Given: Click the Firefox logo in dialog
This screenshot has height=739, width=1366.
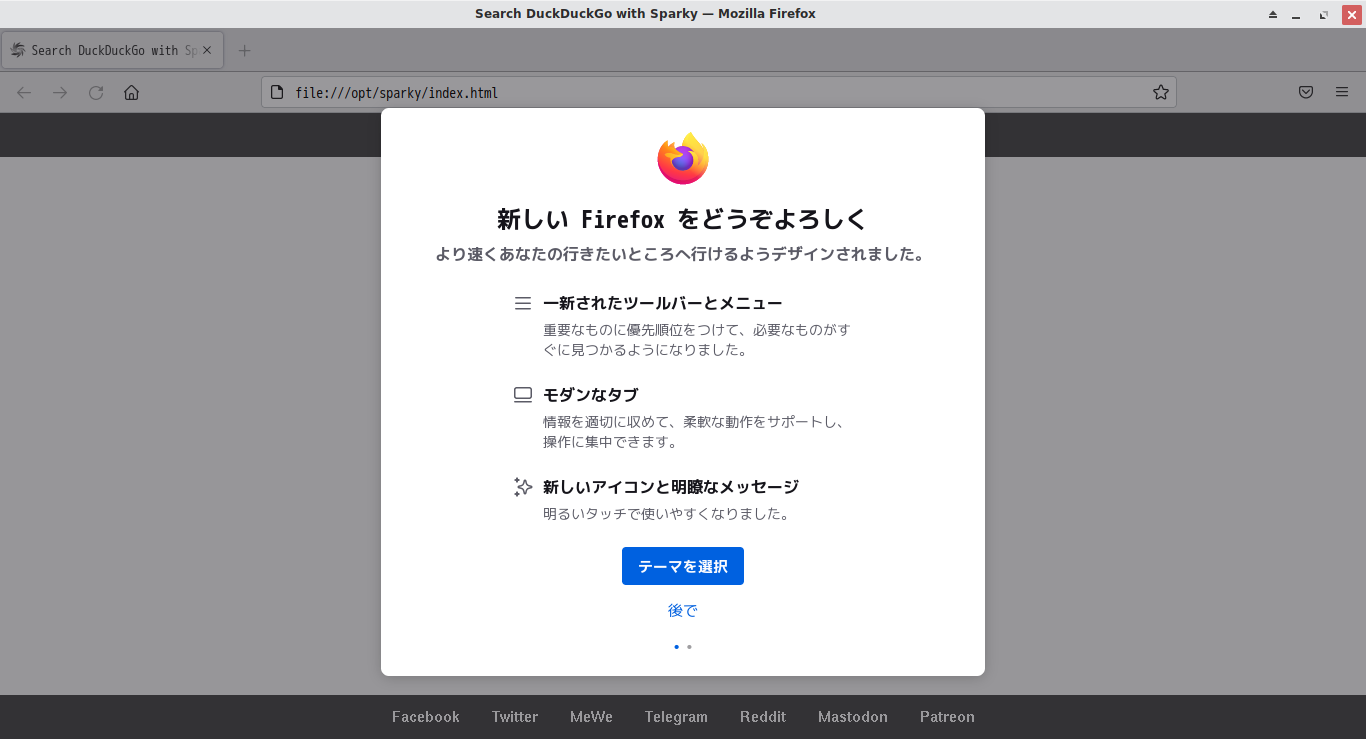Looking at the screenshot, I should 683,158.
